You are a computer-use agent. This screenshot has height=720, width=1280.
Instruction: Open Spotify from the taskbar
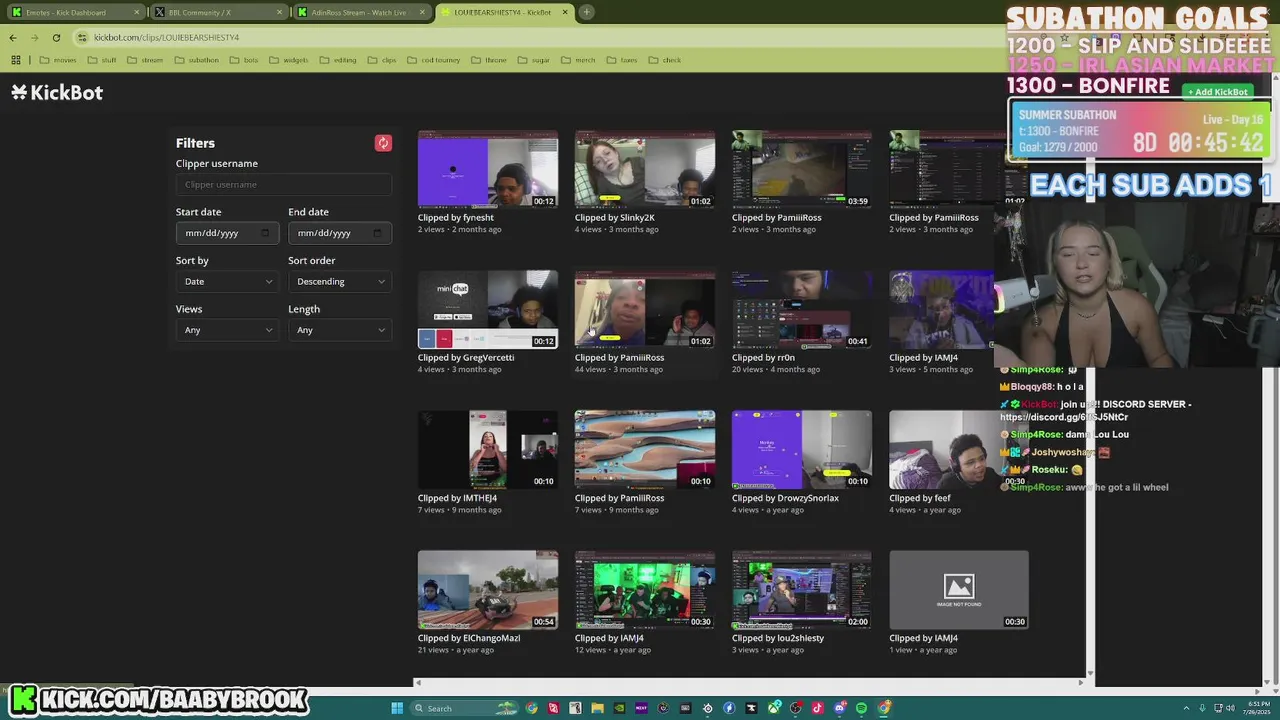(861, 708)
